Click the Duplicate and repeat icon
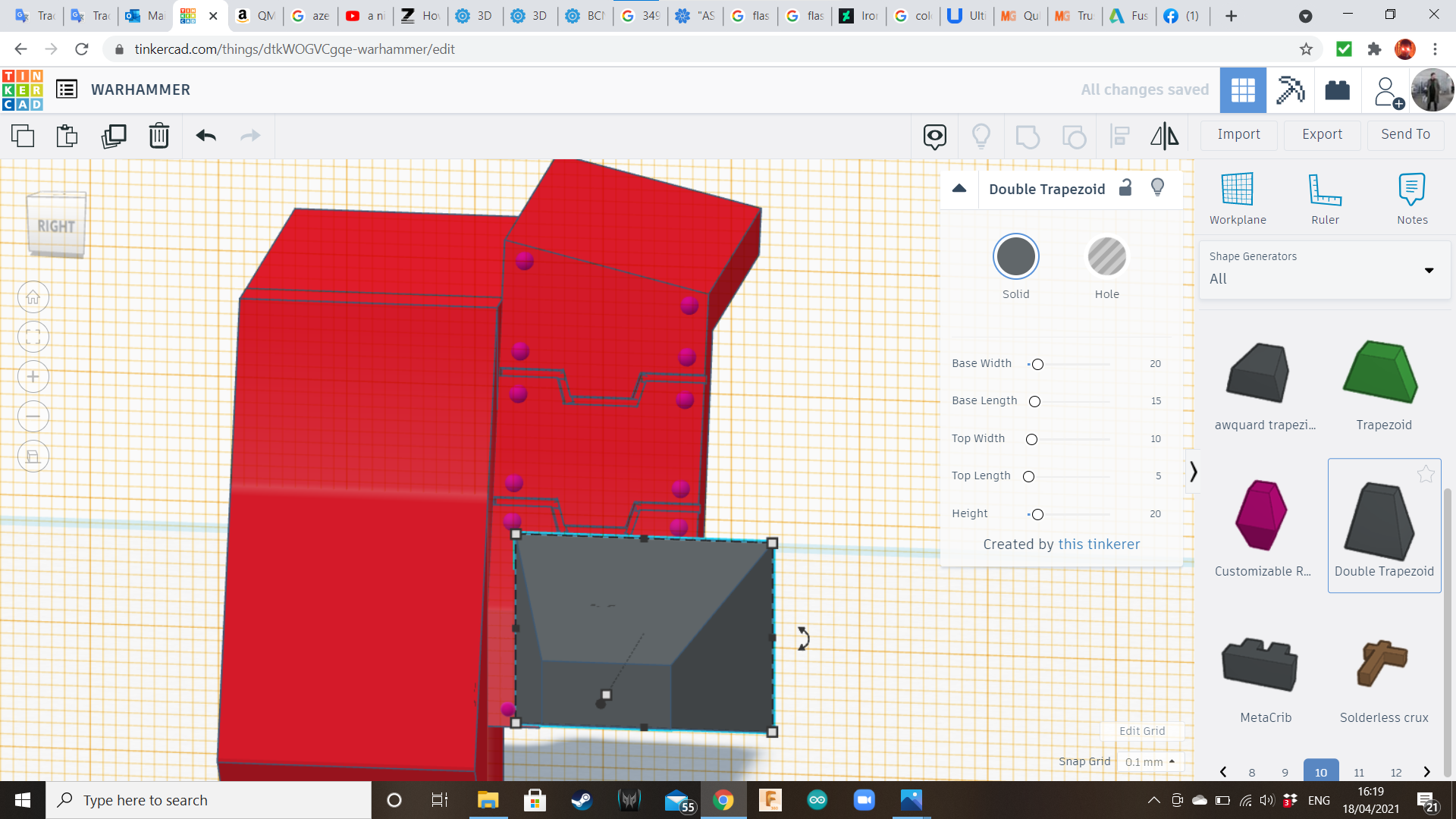This screenshot has height=819, width=1456. tap(114, 136)
